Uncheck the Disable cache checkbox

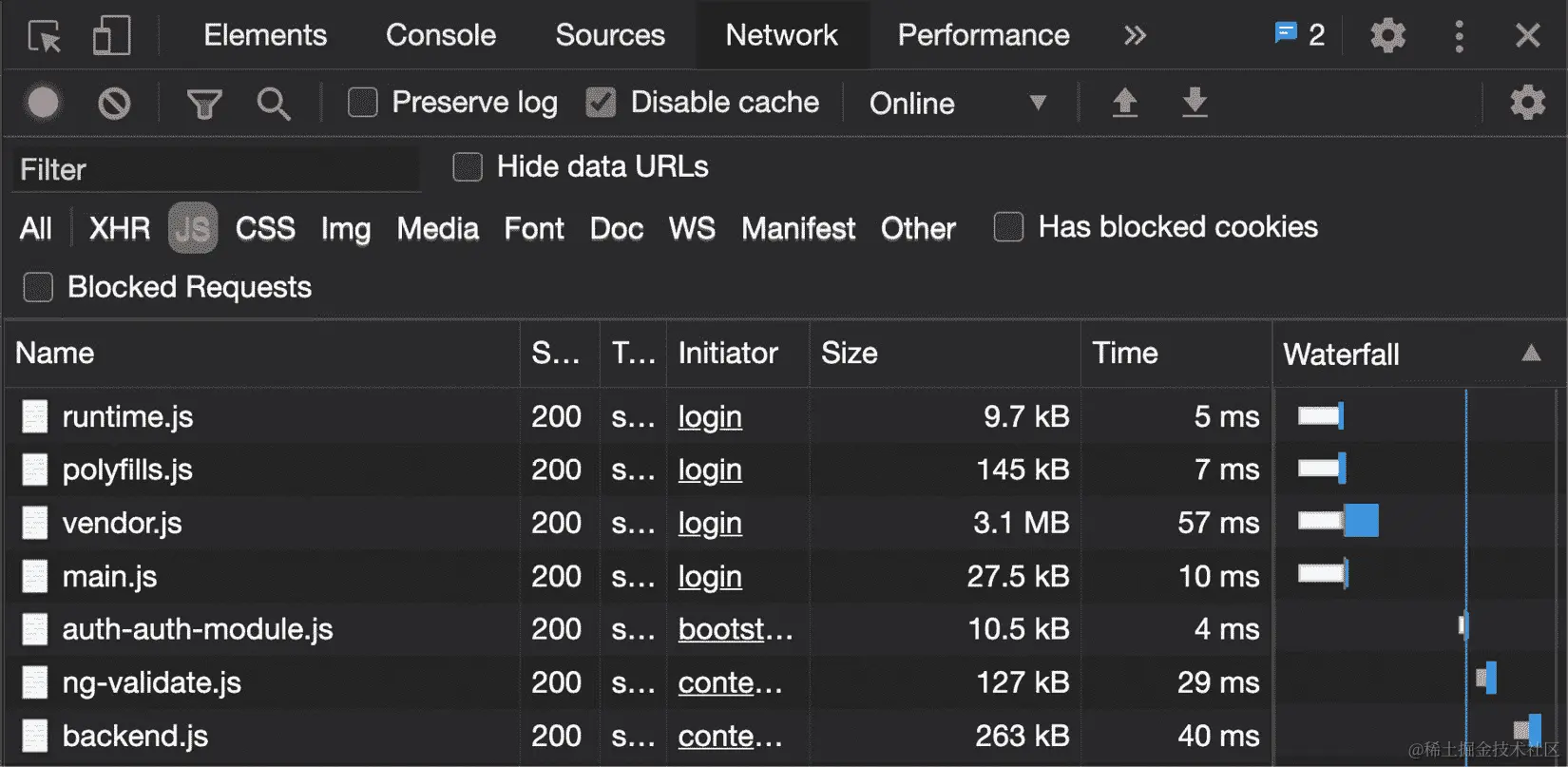(x=601, y=102)
